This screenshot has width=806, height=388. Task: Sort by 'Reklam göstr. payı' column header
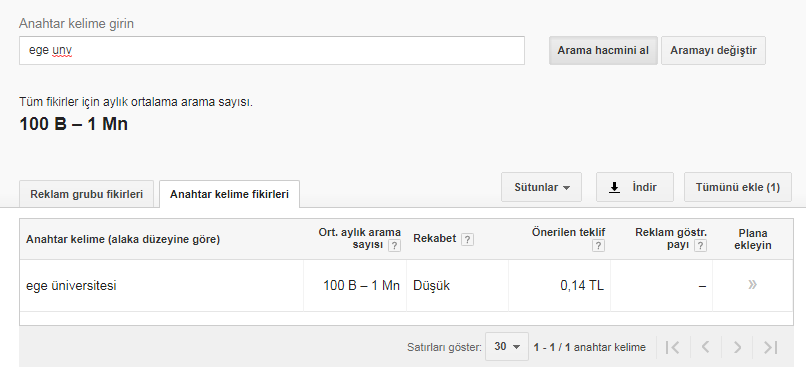coord(671,238)
